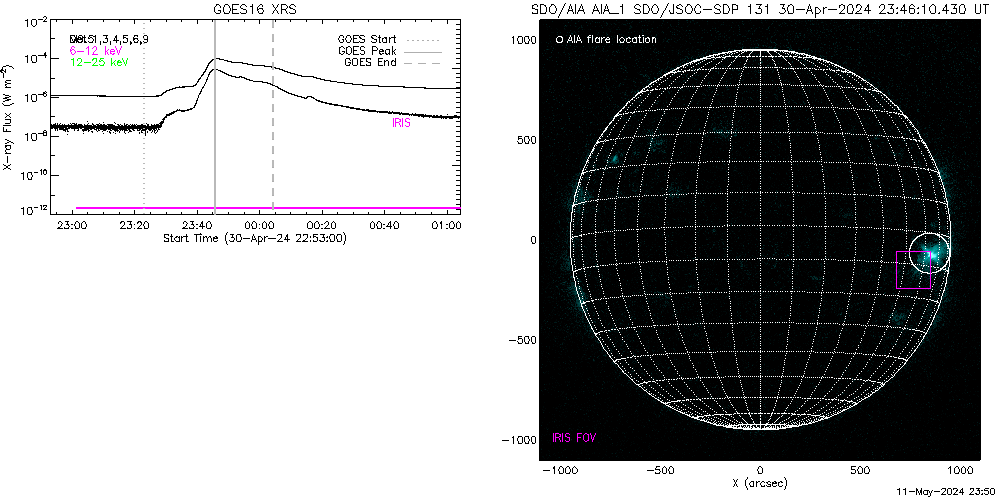The image size is (1000, 500).
Task: Click the 'X-ray Flux (W m-2)' axis label
Action: 7,118
